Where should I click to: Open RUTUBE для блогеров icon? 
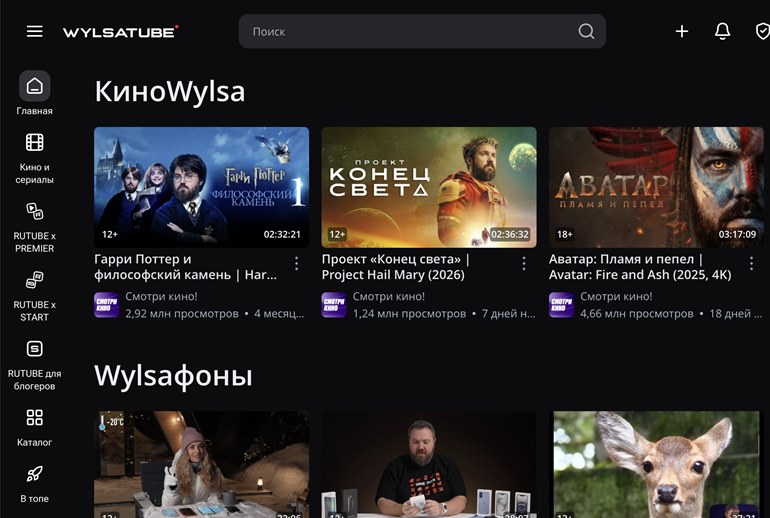coord(34,349)
